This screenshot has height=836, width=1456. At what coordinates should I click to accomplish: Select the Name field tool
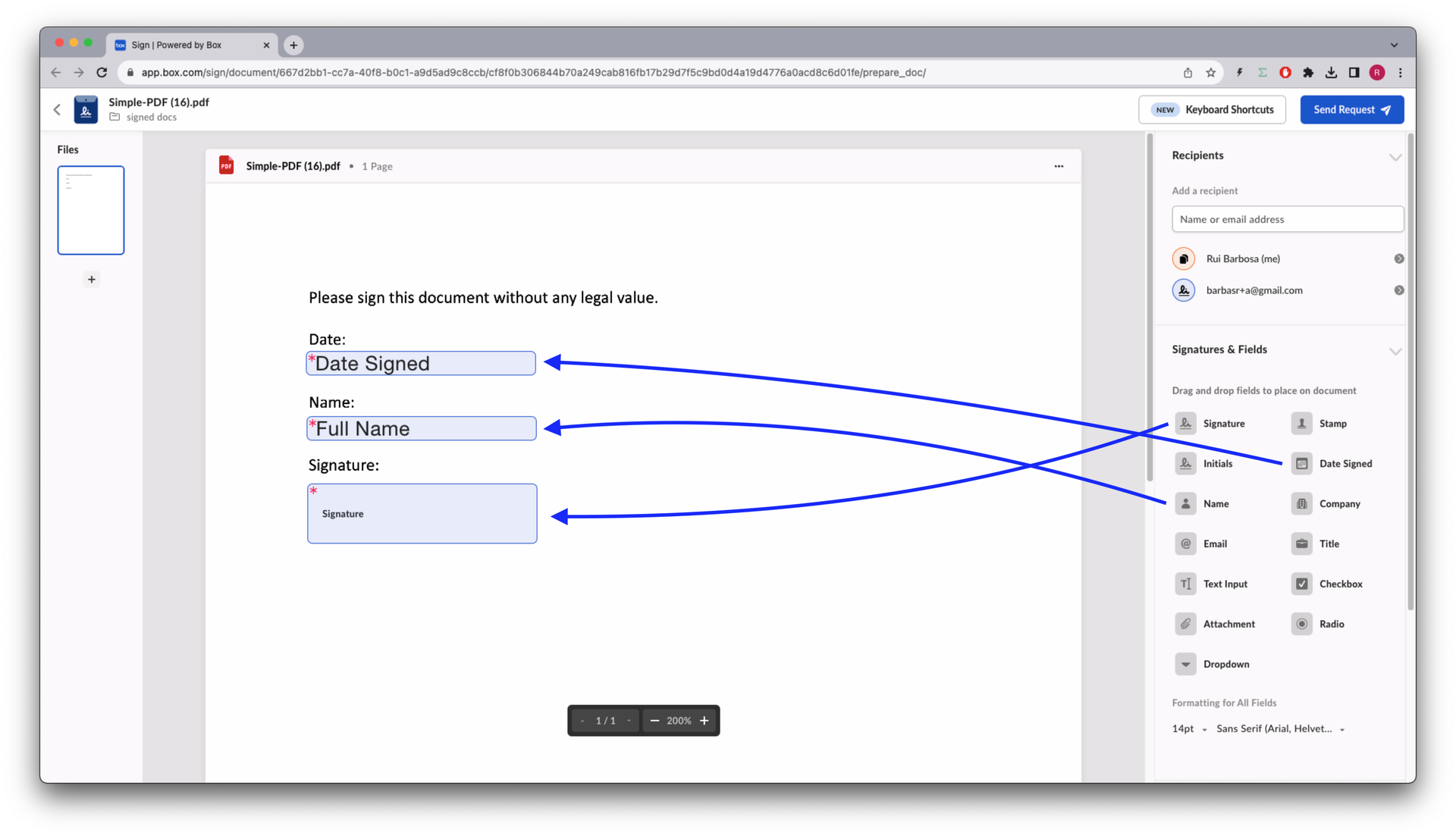click(x=1203, y=503)
